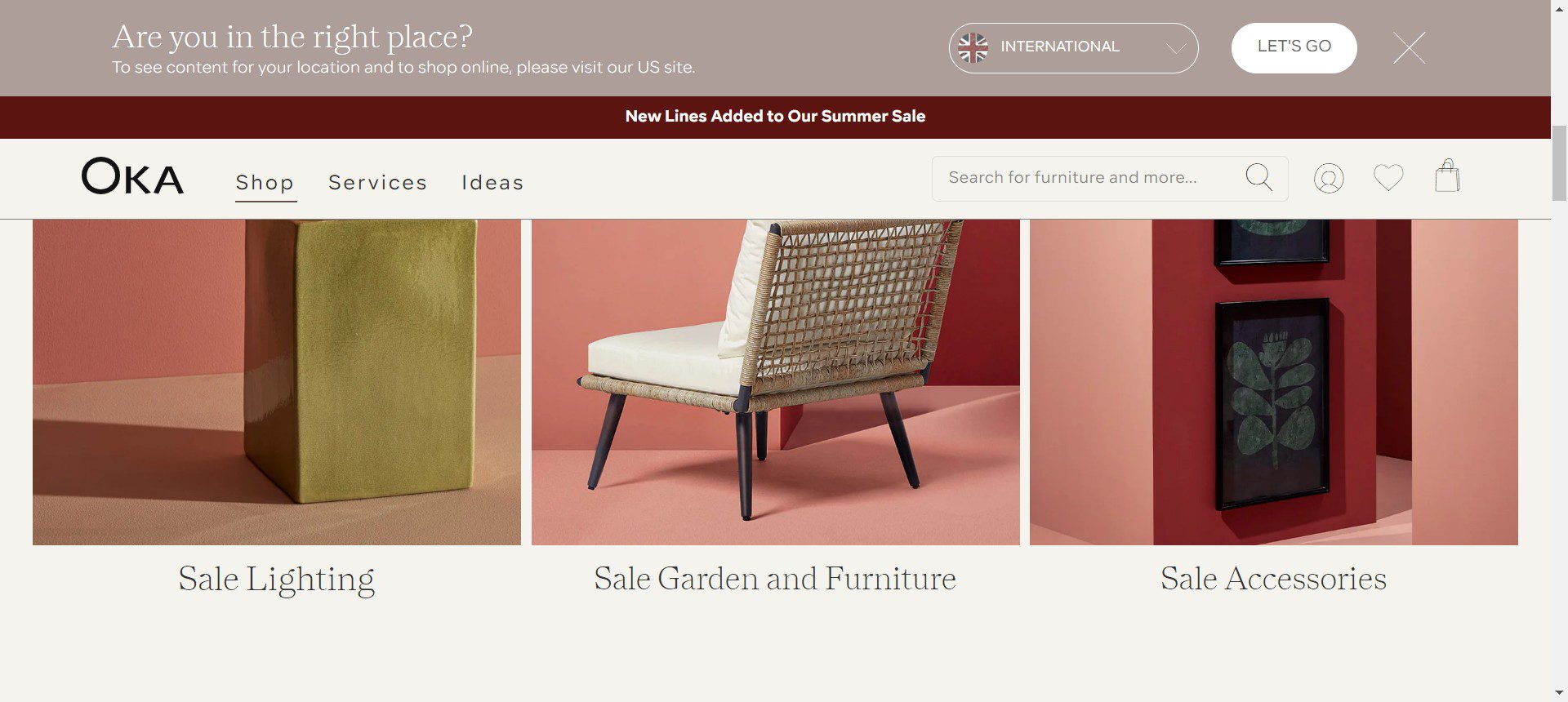Viewport: 1568px width, 702px height.
Task: Open the Sale Lighting link
Action: pyautogui.click(x=276, y=579)
